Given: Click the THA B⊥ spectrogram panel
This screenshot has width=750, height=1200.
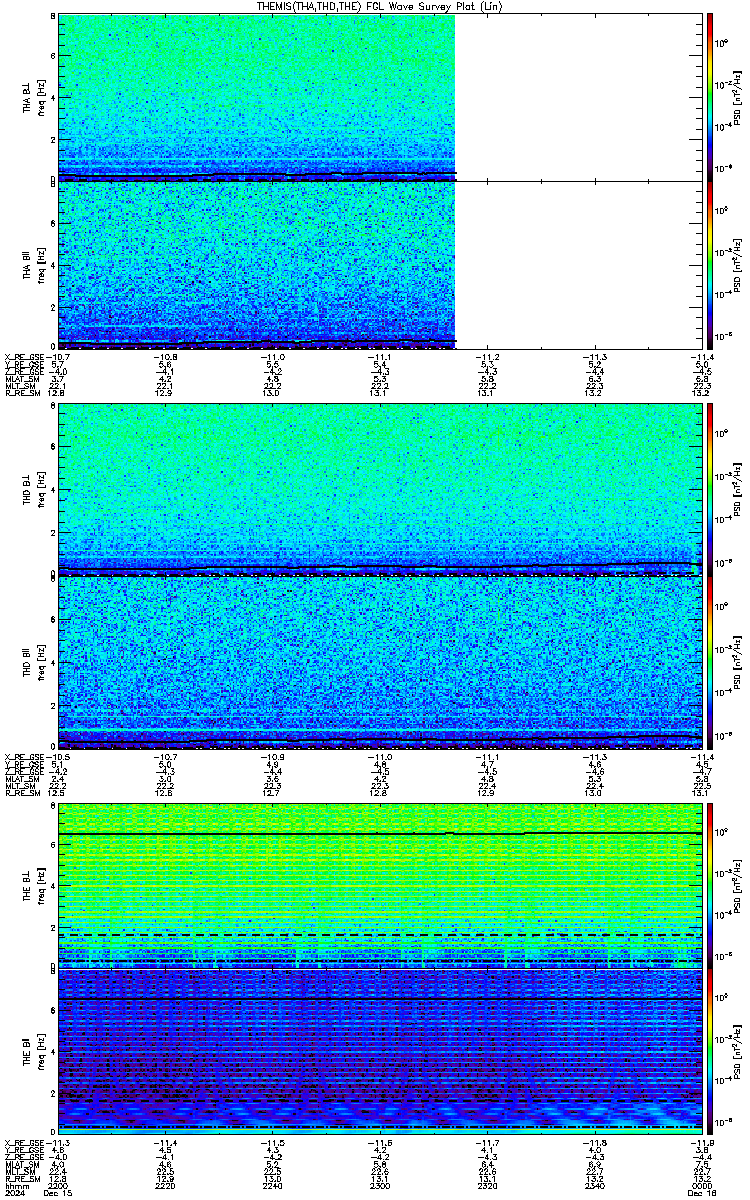Looking at the screenshot, I should [380, 97].
